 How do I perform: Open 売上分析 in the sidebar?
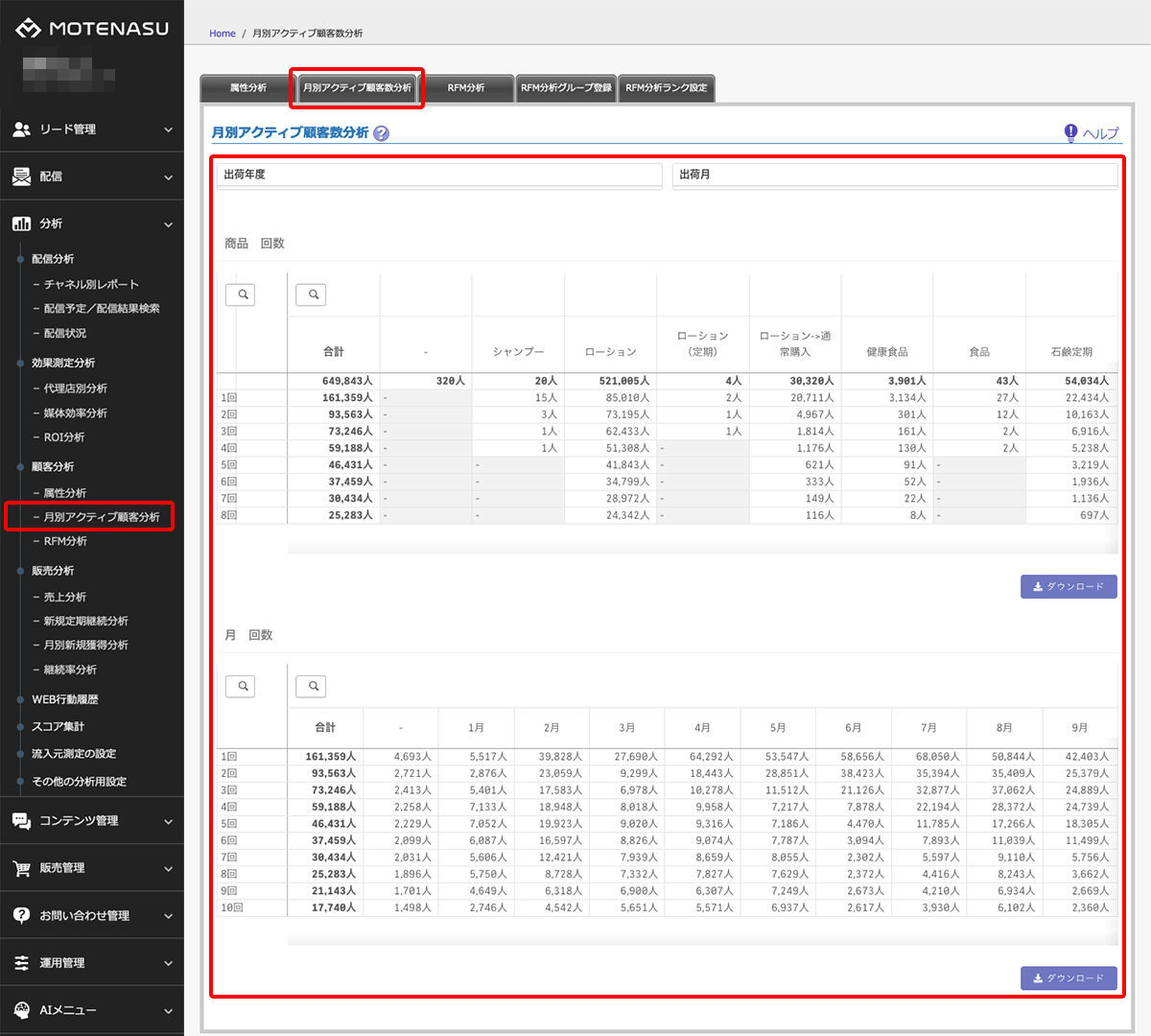[x=65, y=597]
